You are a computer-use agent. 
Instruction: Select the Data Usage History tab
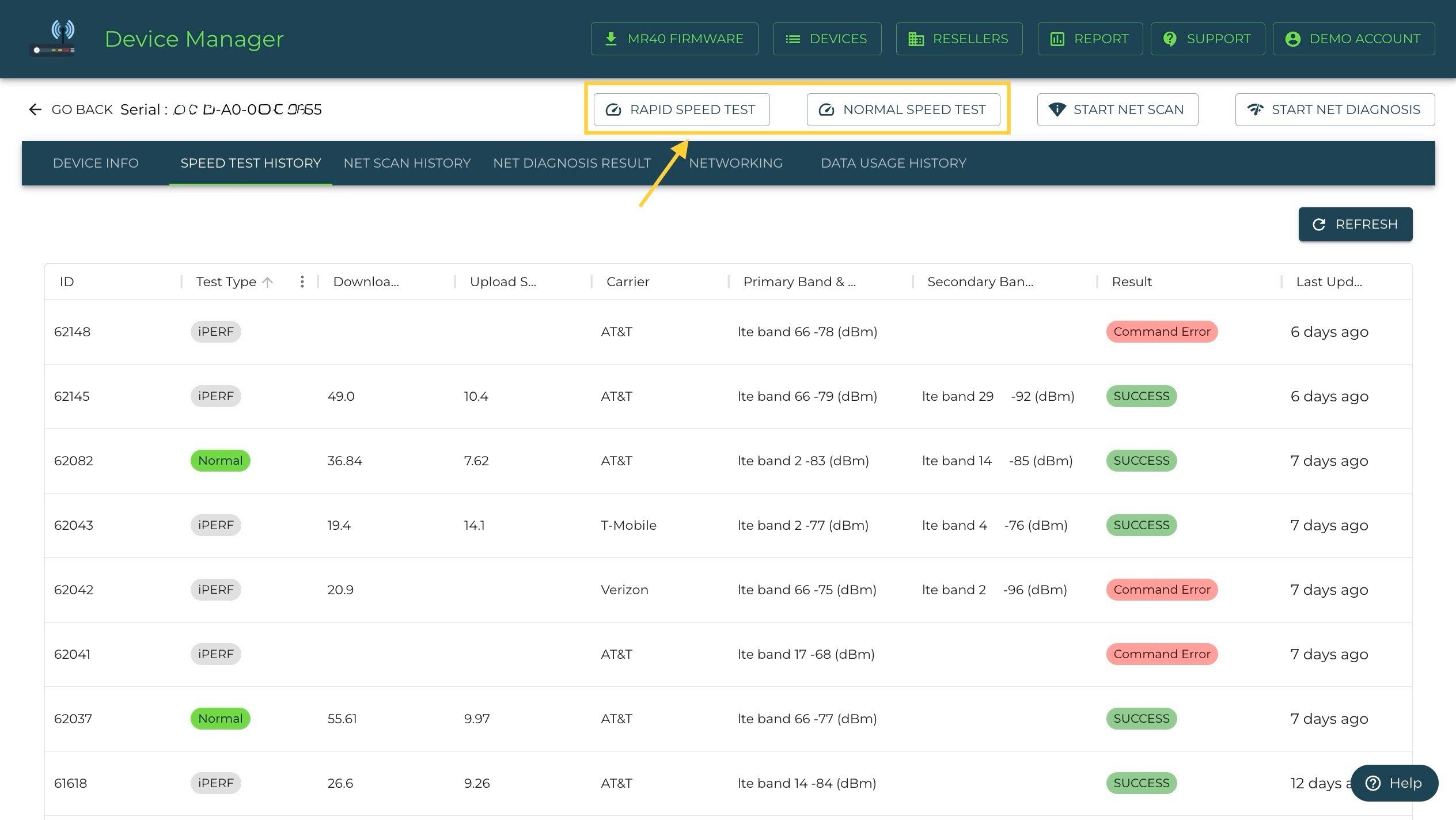(893, 163)
